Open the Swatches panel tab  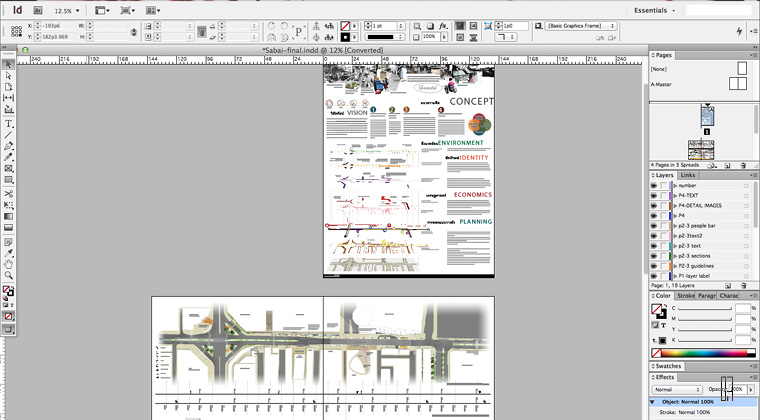[668, 366]
